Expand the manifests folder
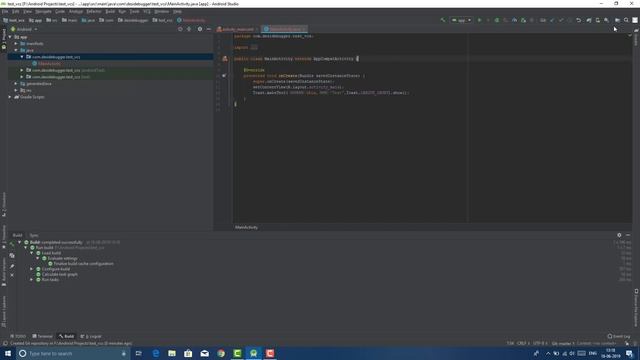 point(16,43)
